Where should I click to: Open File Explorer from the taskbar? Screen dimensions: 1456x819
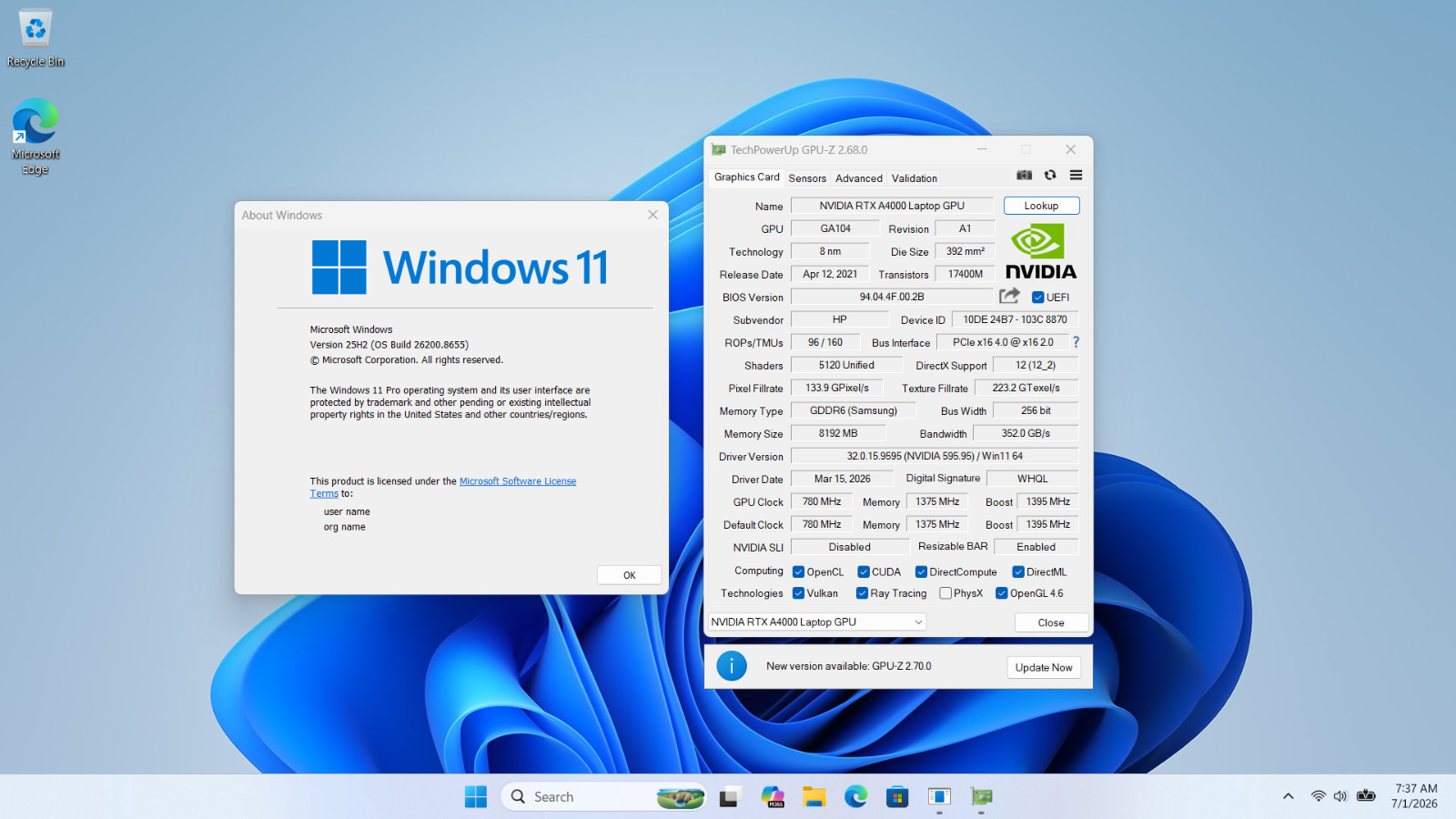814,797
